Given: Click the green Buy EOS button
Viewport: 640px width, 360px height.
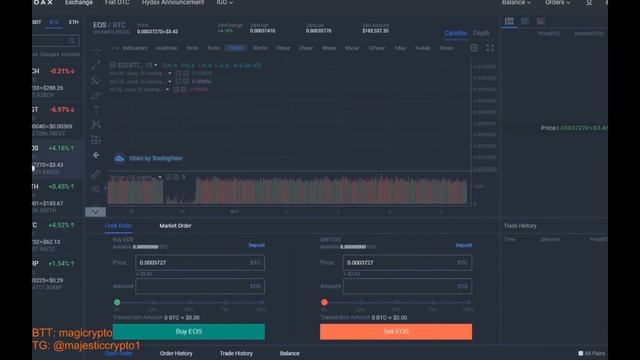Looking at the screenshot, I should (x=189, y=332).
